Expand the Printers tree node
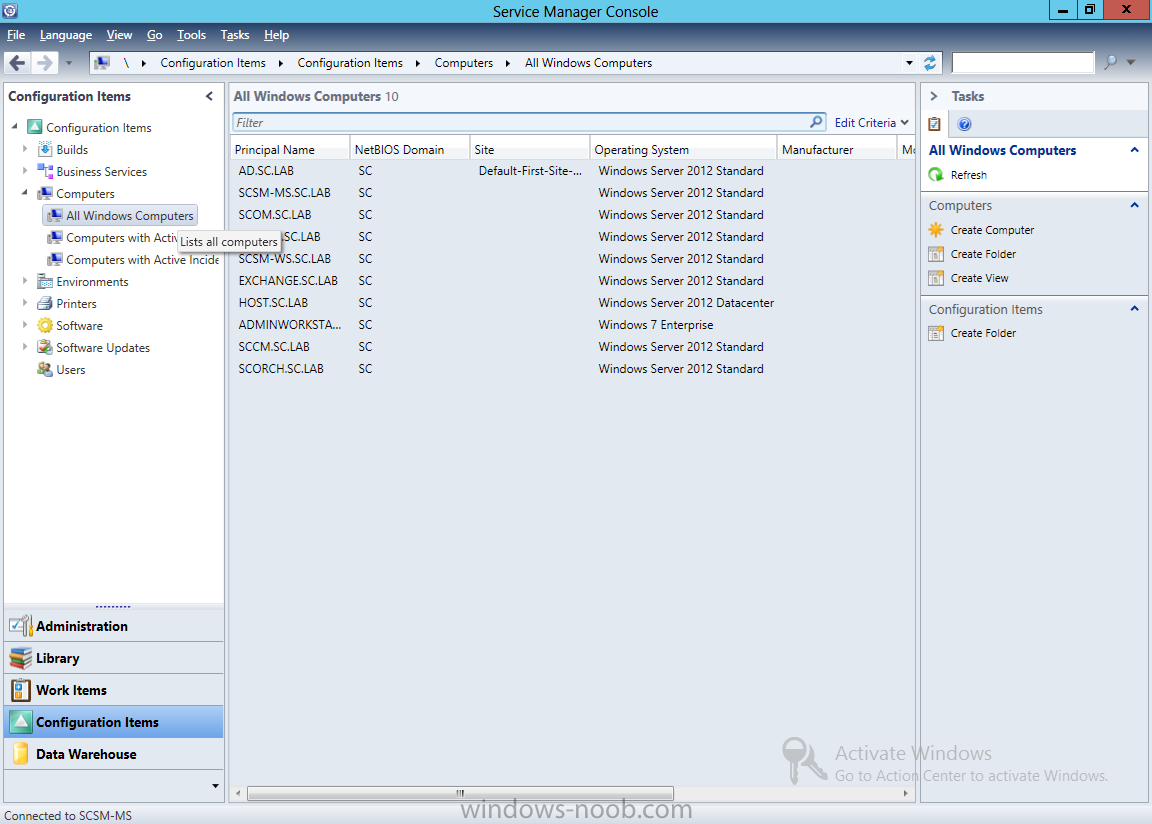1152x824 pixels. pos(25,303)
